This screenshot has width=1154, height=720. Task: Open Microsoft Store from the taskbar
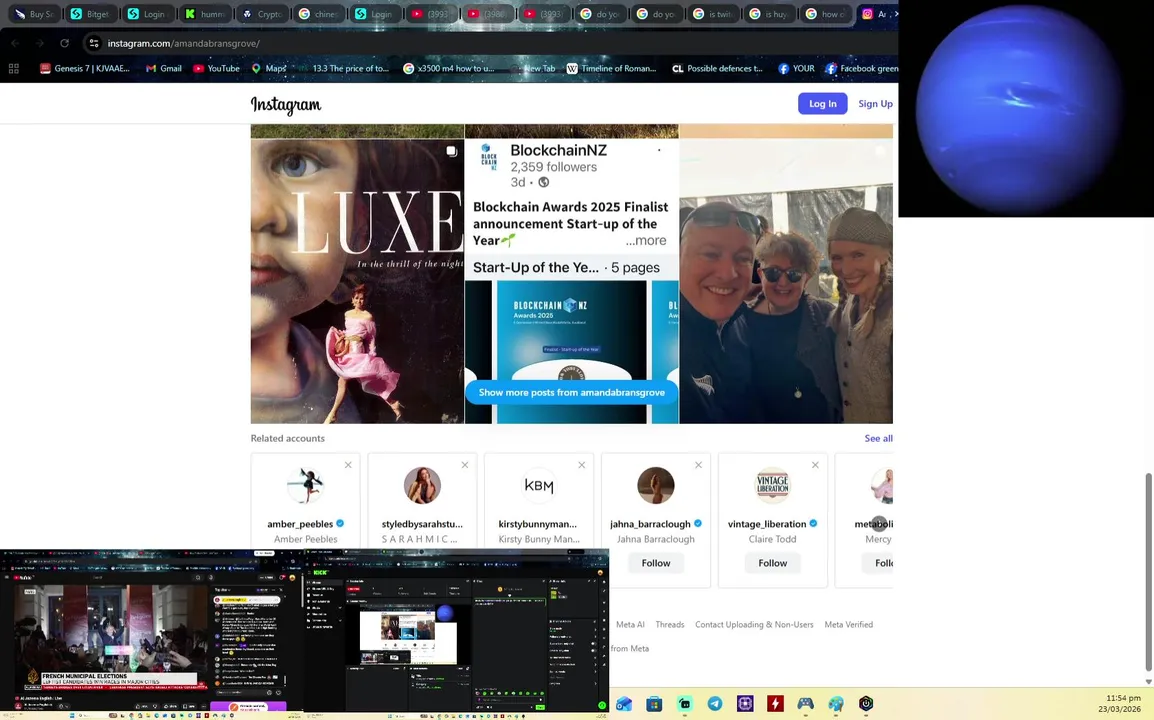(x=654, y=704)
